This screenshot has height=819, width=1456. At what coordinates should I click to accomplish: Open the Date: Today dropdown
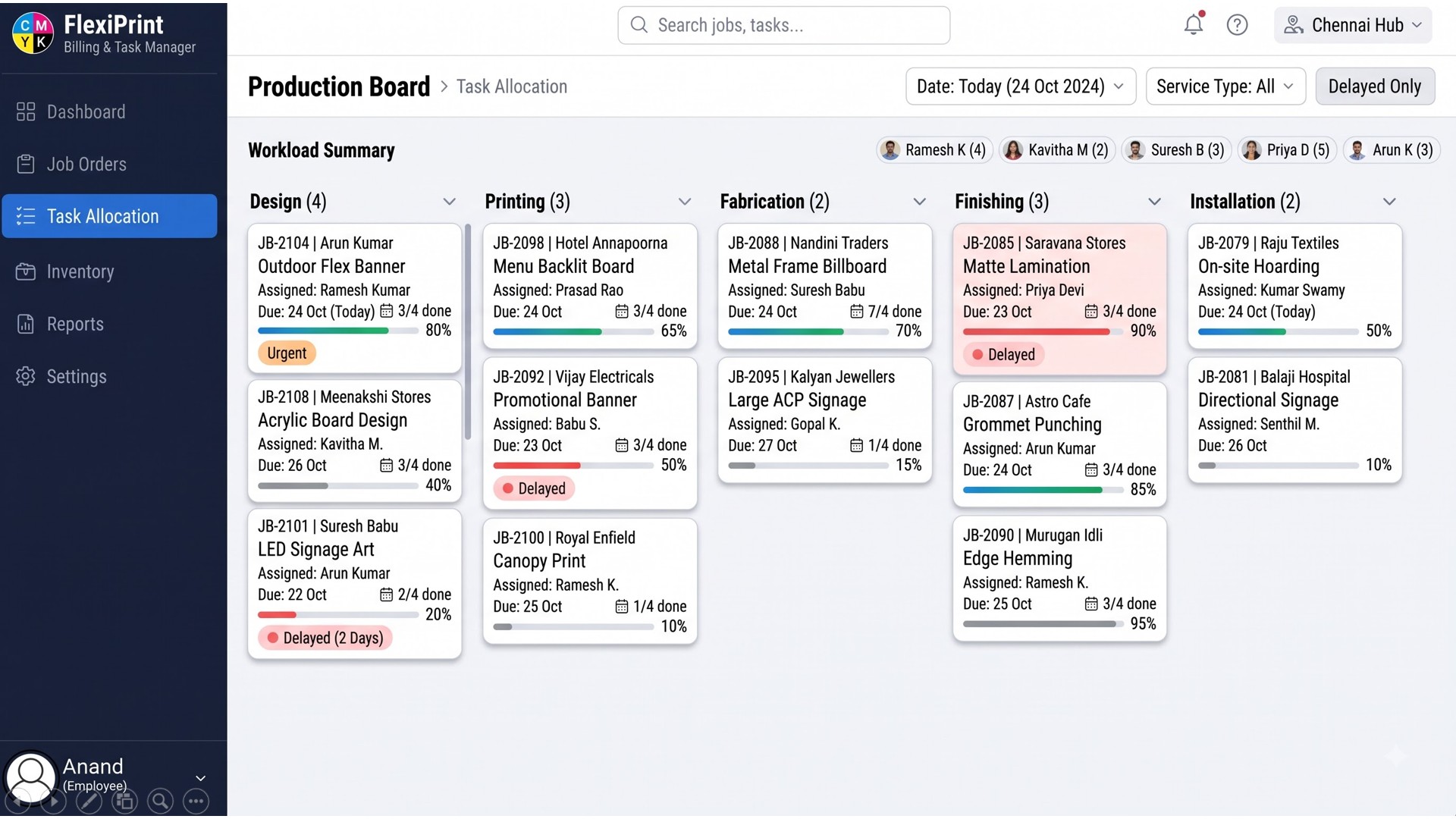[1020, 86]
